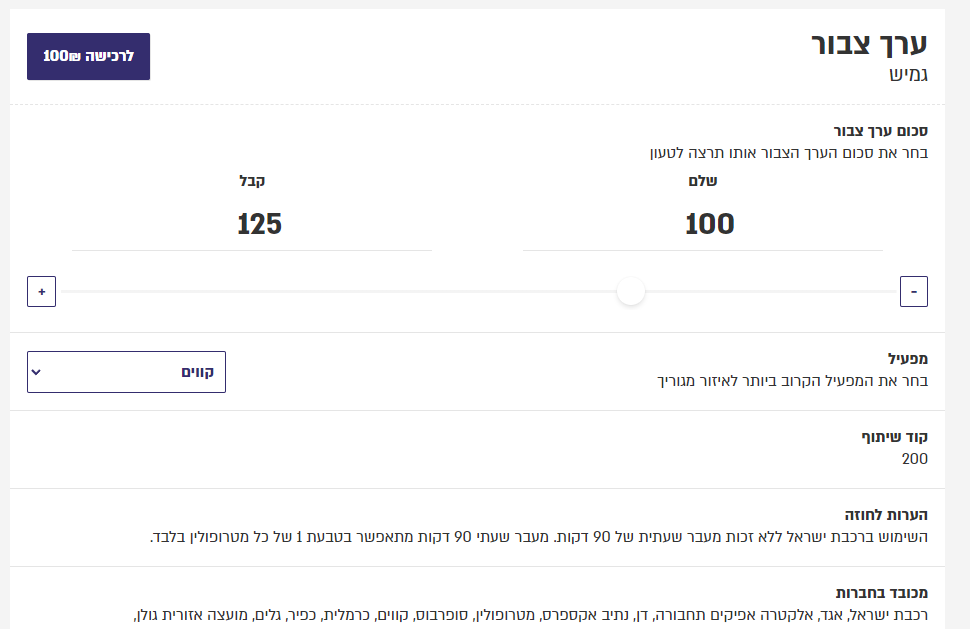The width and height of the screenshot is (970, 629).
Task: Click the מפעיל section label
Action: click(x=908, y=358)
